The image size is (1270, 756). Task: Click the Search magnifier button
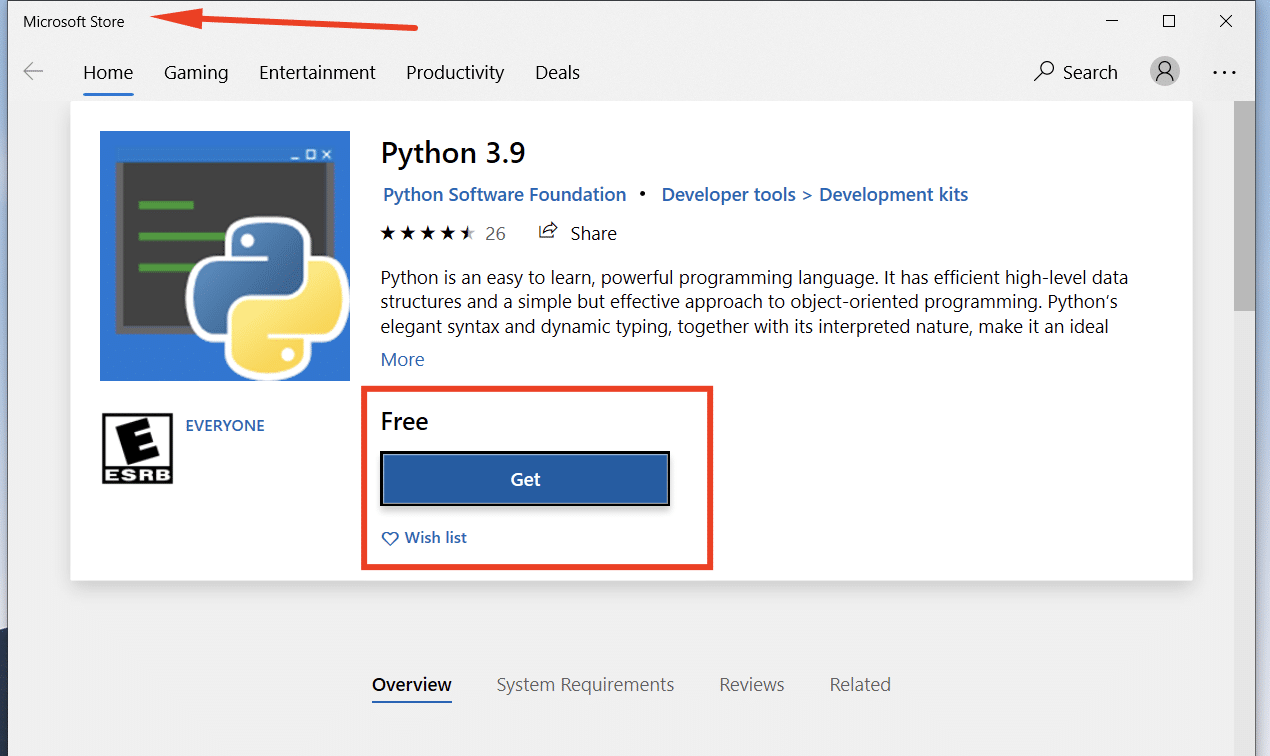pos(1075,72)
